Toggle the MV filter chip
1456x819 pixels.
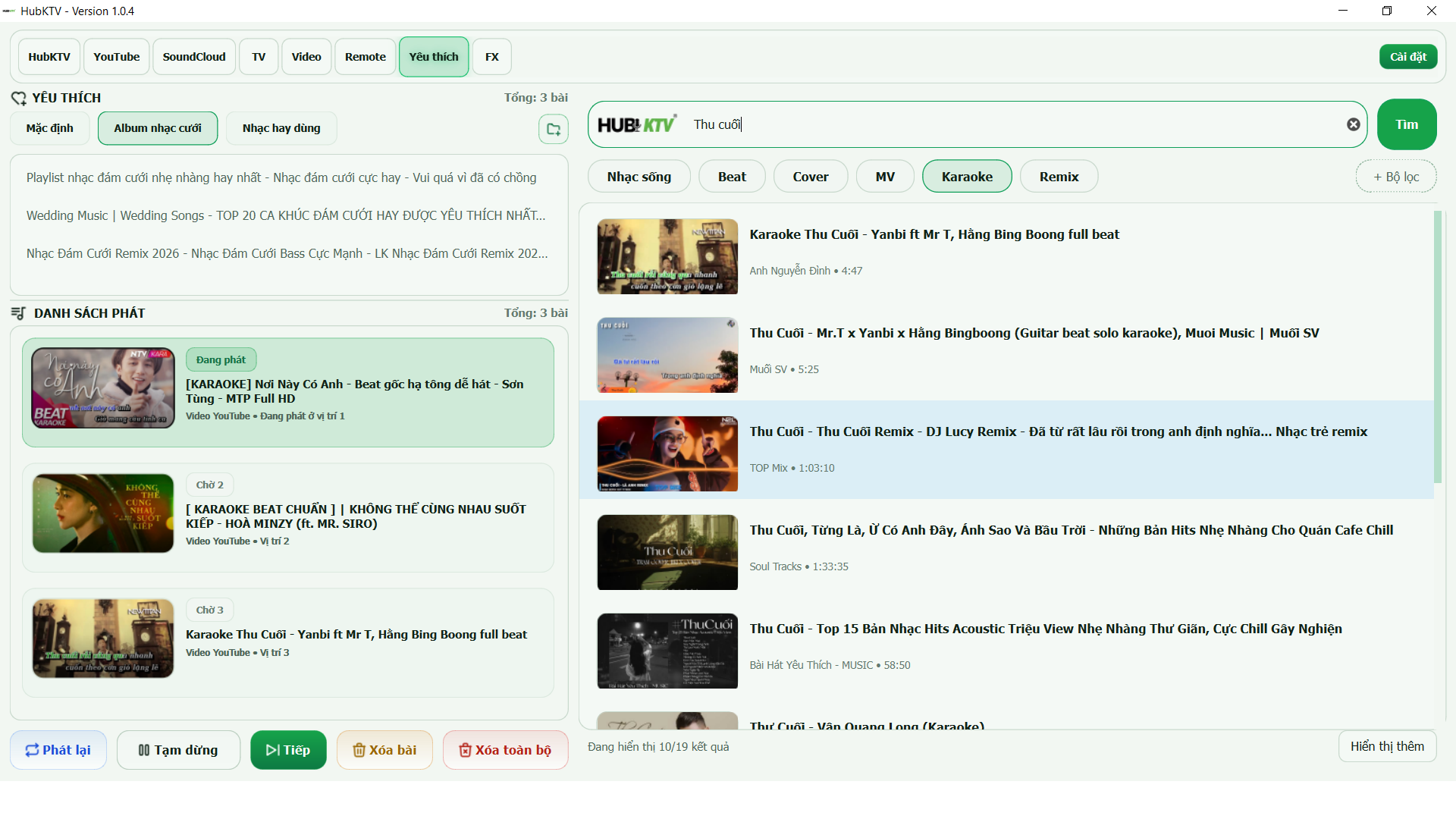(x=885, y=177)
